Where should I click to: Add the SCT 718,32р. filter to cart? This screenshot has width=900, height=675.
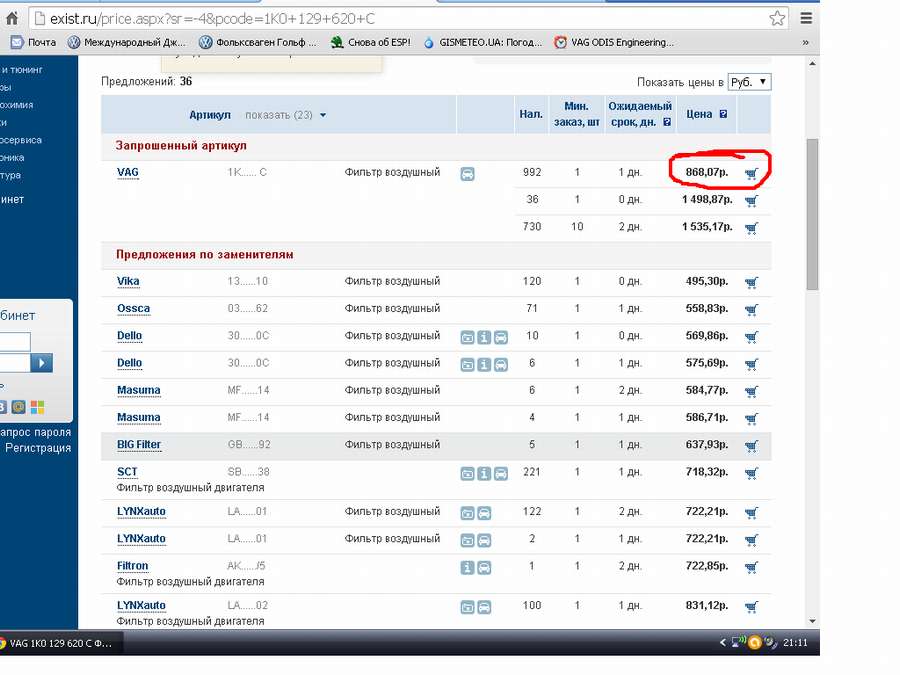(751, 473)
